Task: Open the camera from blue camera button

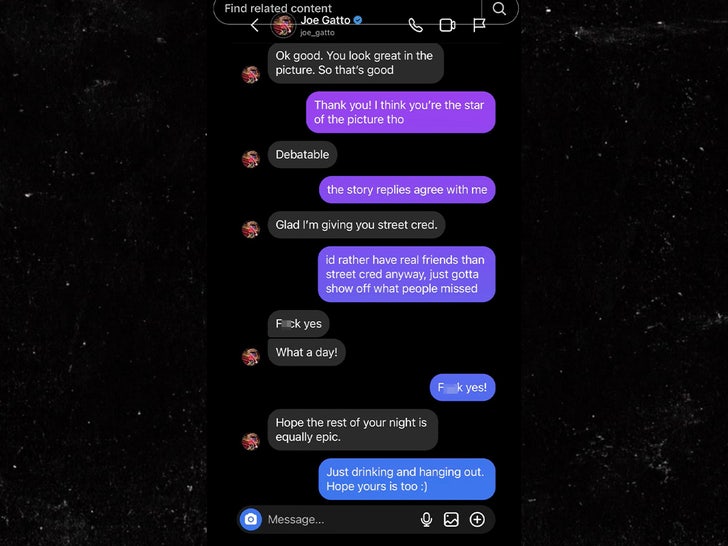Action: click(251, 519)
